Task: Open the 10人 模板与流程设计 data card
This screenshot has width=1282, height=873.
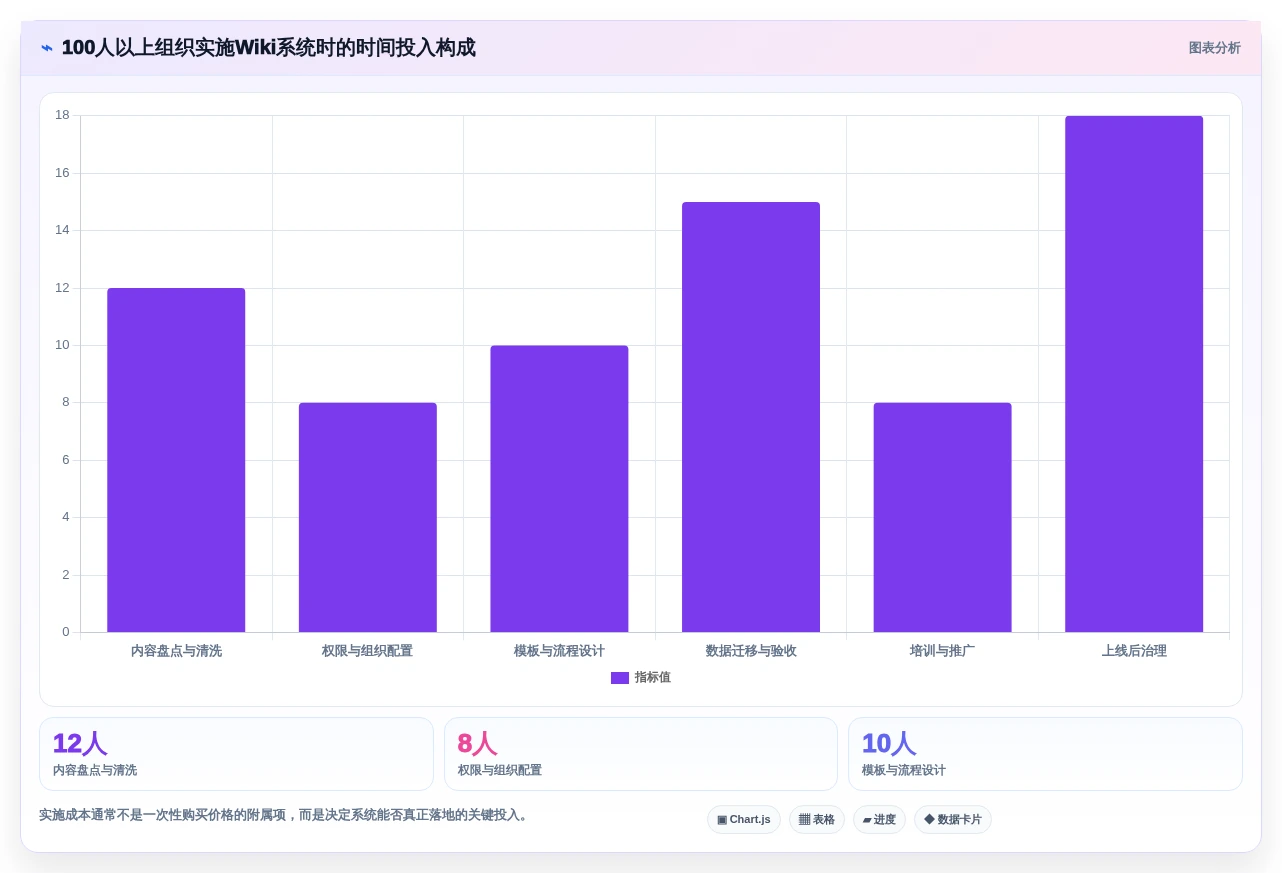Action: (1045, 754)
